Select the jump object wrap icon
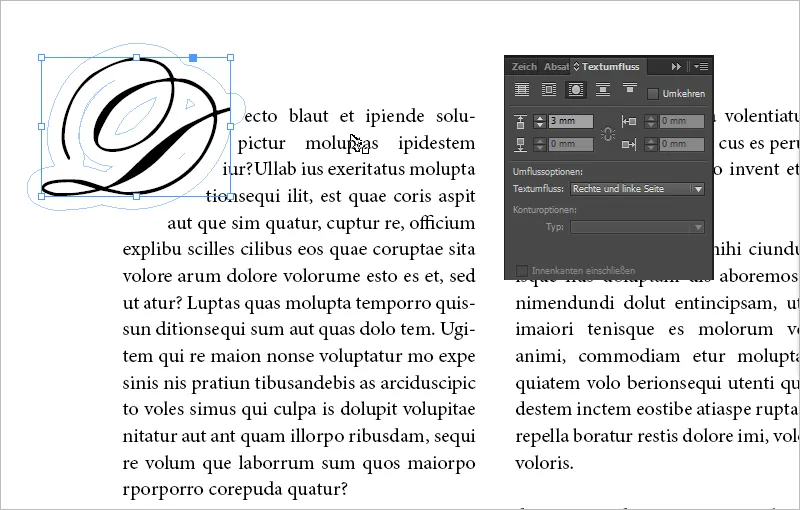 tap(603, 90)
